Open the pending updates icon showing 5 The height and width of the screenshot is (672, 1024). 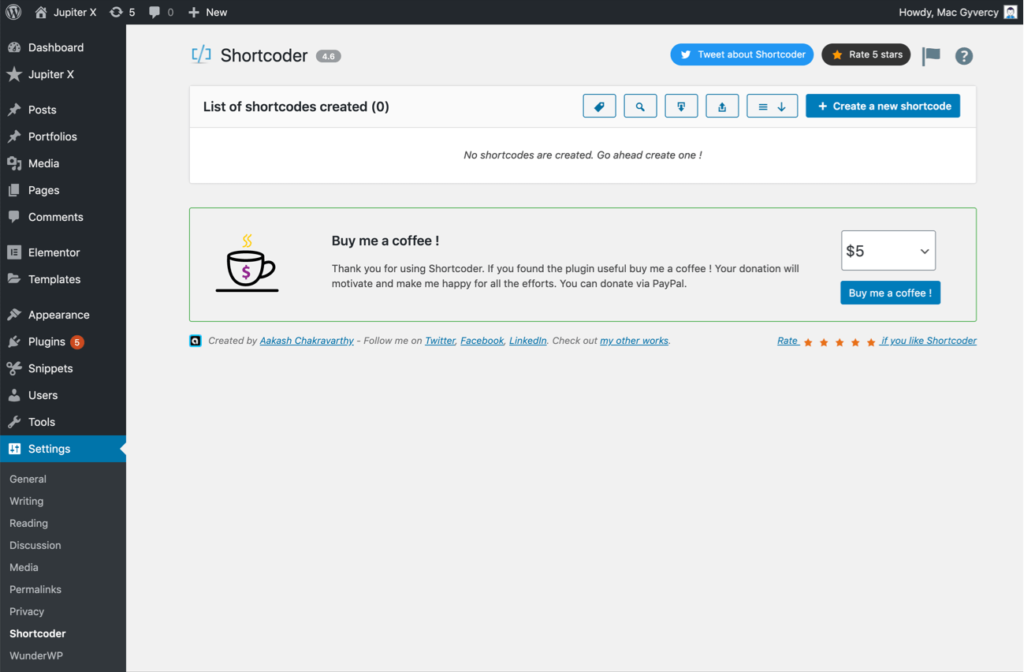pos(122,12)
